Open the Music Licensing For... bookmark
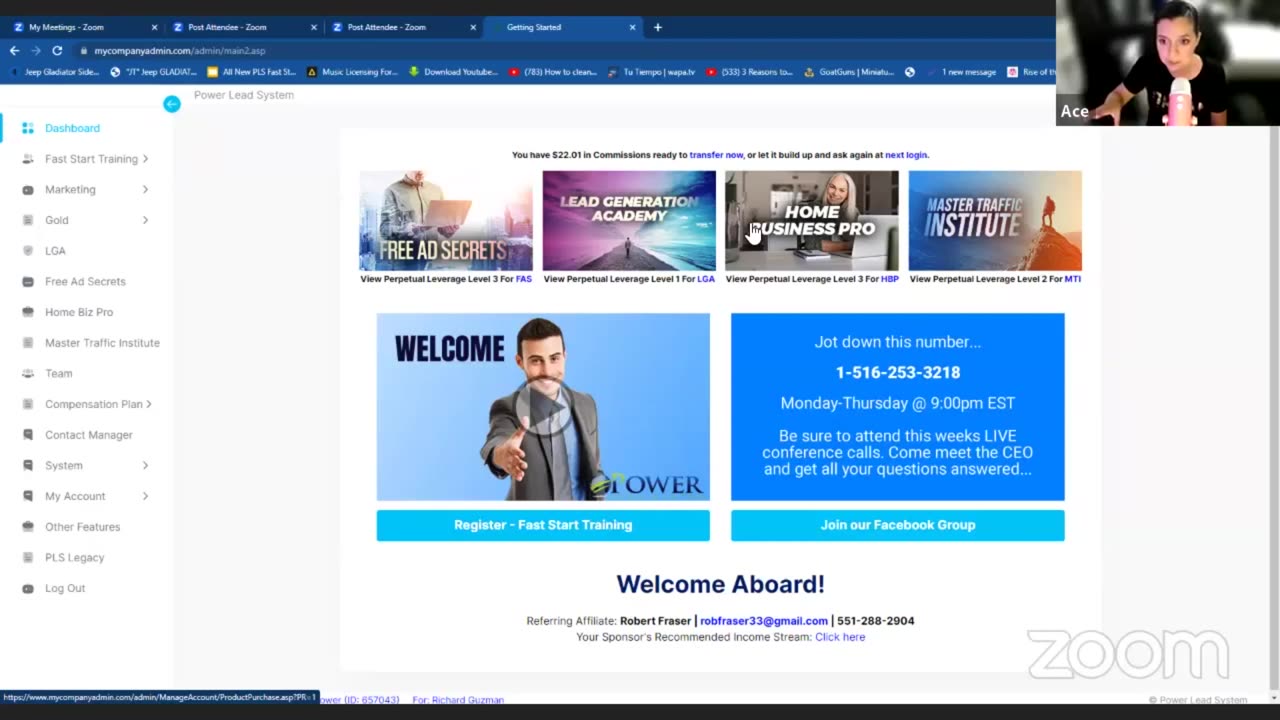This screenshot has height=720, width=1280. 352,72
